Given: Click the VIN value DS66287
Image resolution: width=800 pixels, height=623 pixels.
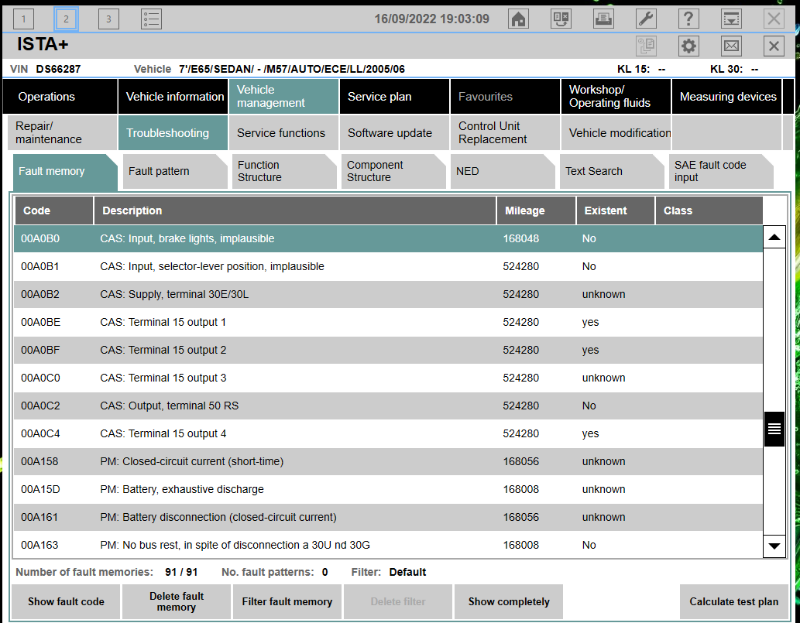Looking at the screenshot, I should (x=58, y=69).
